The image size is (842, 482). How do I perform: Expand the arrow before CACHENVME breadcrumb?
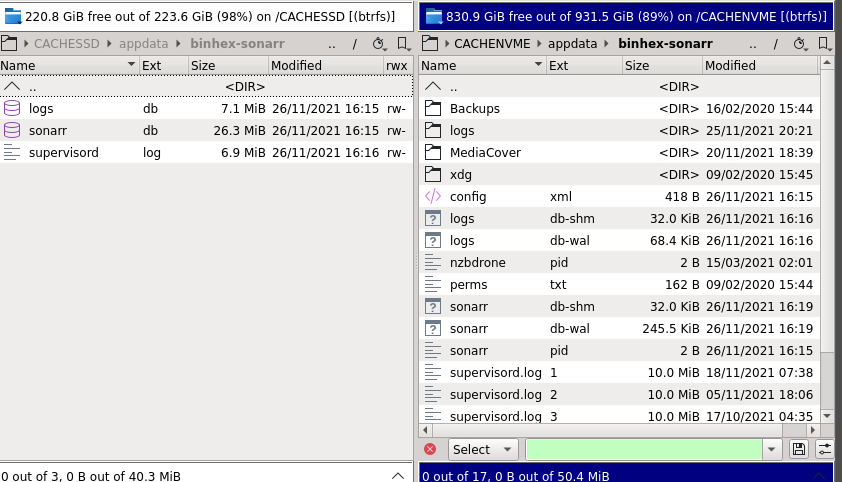447,43
